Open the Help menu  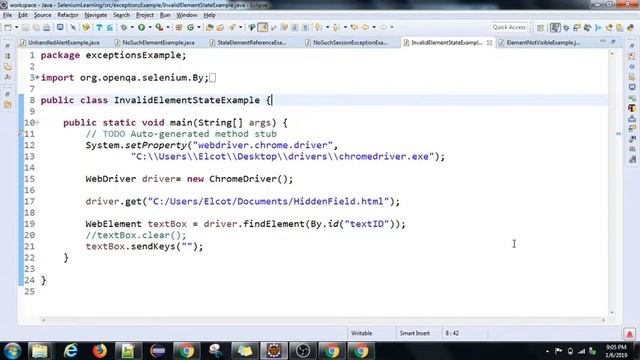[x=209, y=15]
